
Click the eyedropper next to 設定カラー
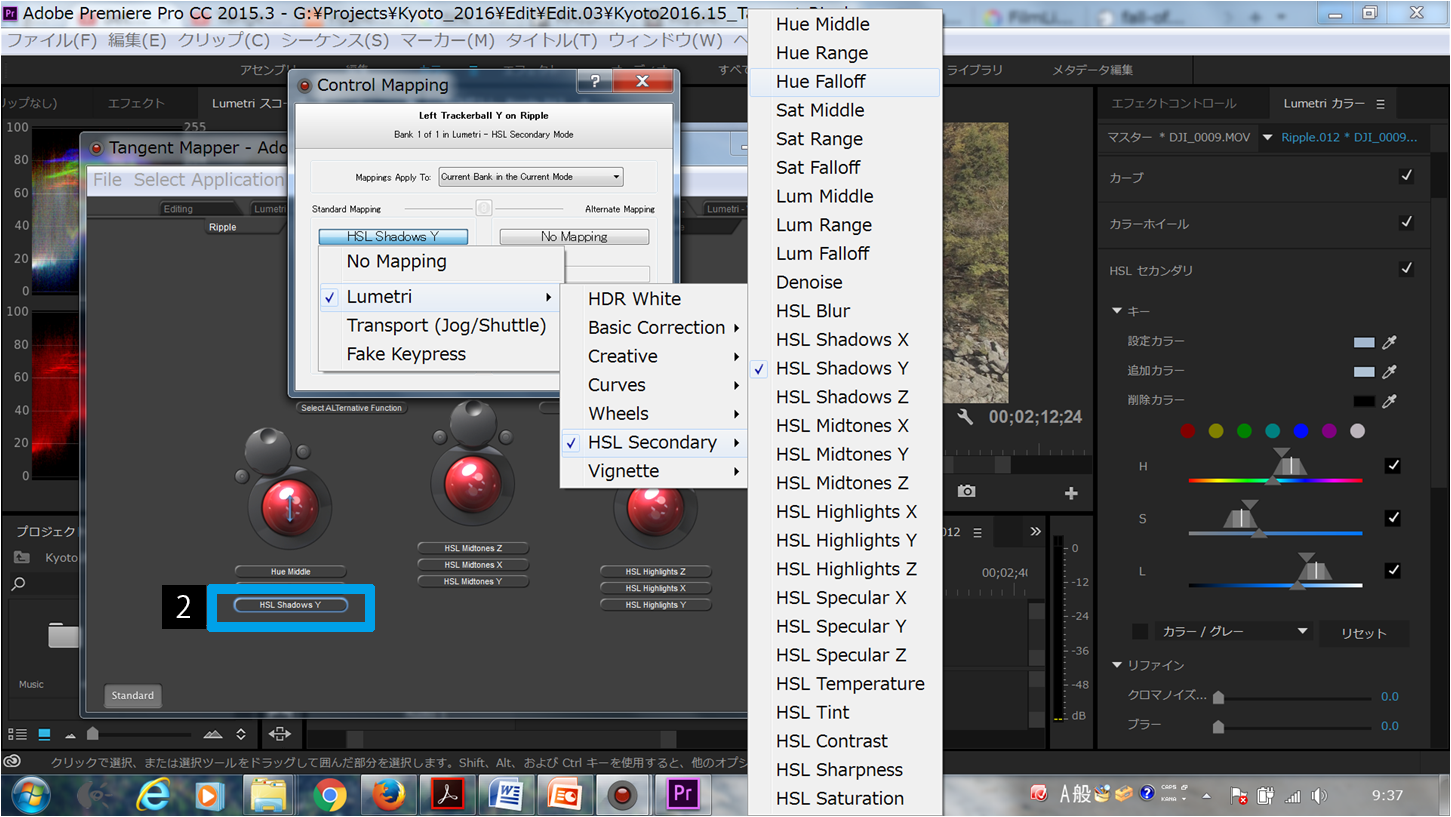[1389, 342]
